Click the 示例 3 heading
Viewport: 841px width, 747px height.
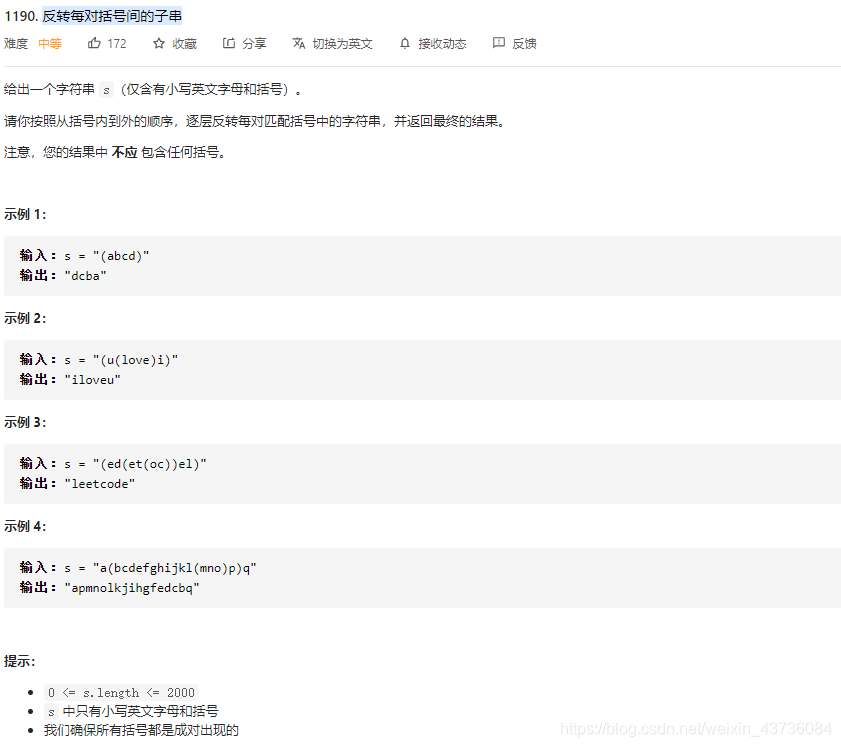tap(25, 423)
